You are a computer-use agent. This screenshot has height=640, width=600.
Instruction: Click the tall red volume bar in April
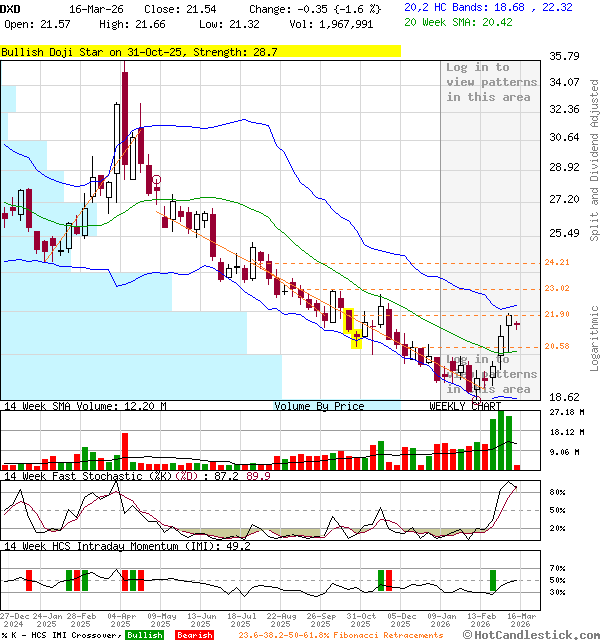(125, 451)
